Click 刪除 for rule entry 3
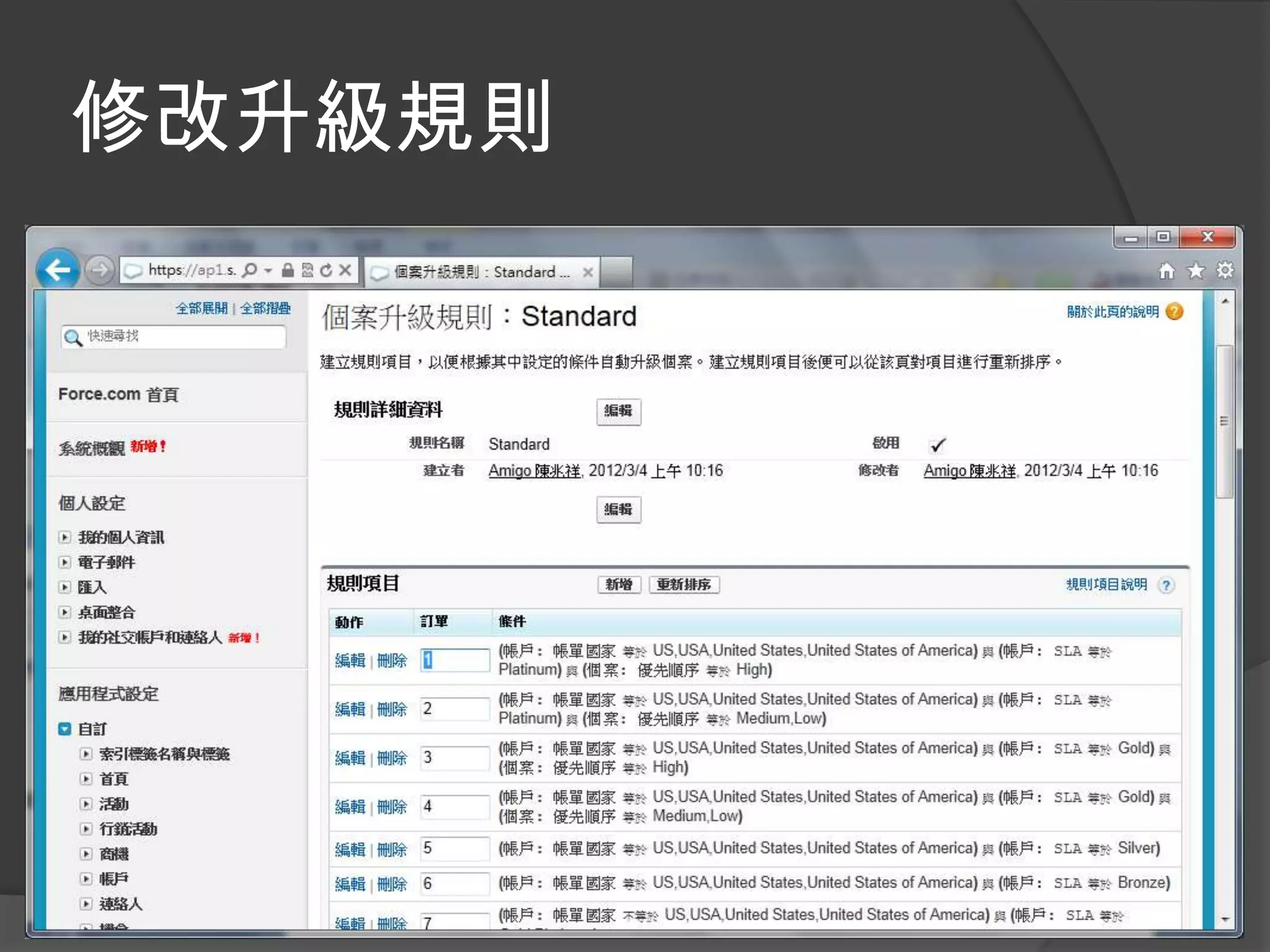Screen dimensions: 1270x952 (x=392, y=758)
